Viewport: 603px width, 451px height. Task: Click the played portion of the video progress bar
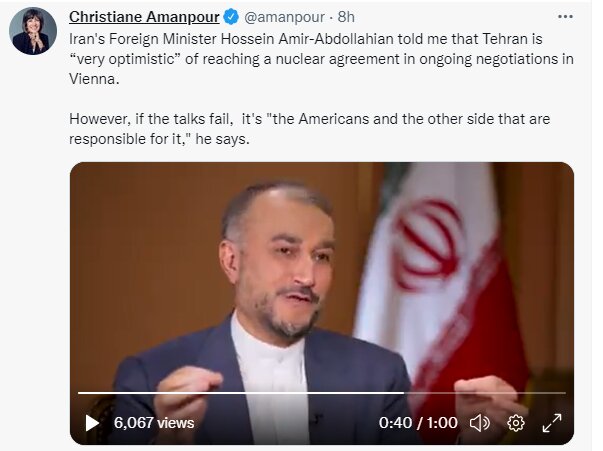click(241, 393)
